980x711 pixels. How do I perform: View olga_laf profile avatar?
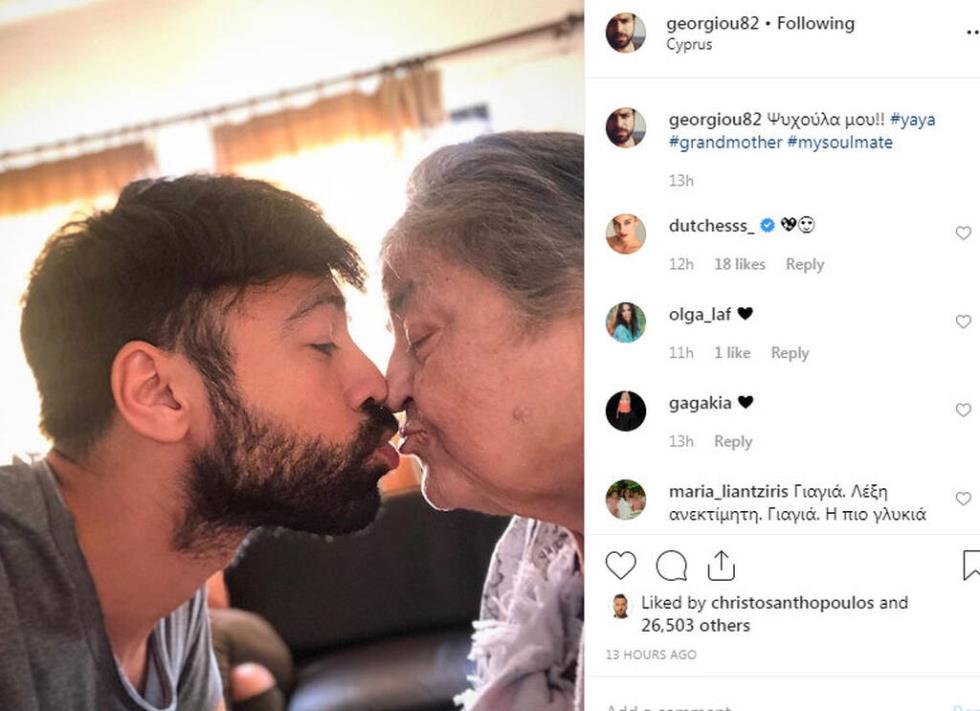[x=626, y=322]
